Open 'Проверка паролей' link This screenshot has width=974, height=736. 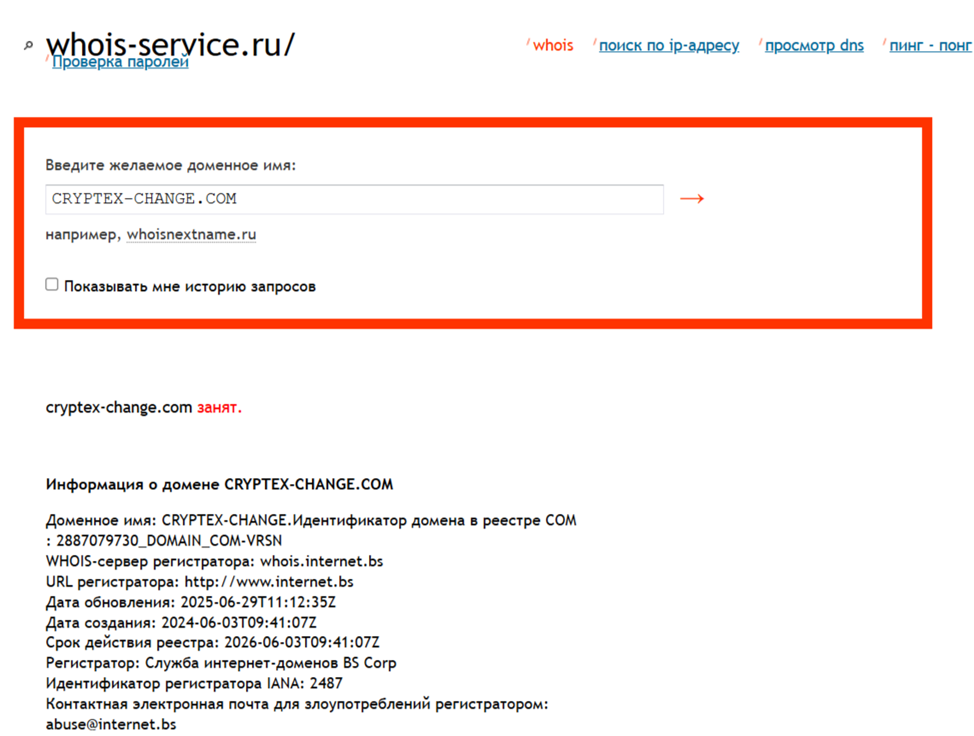coord(121,61)
